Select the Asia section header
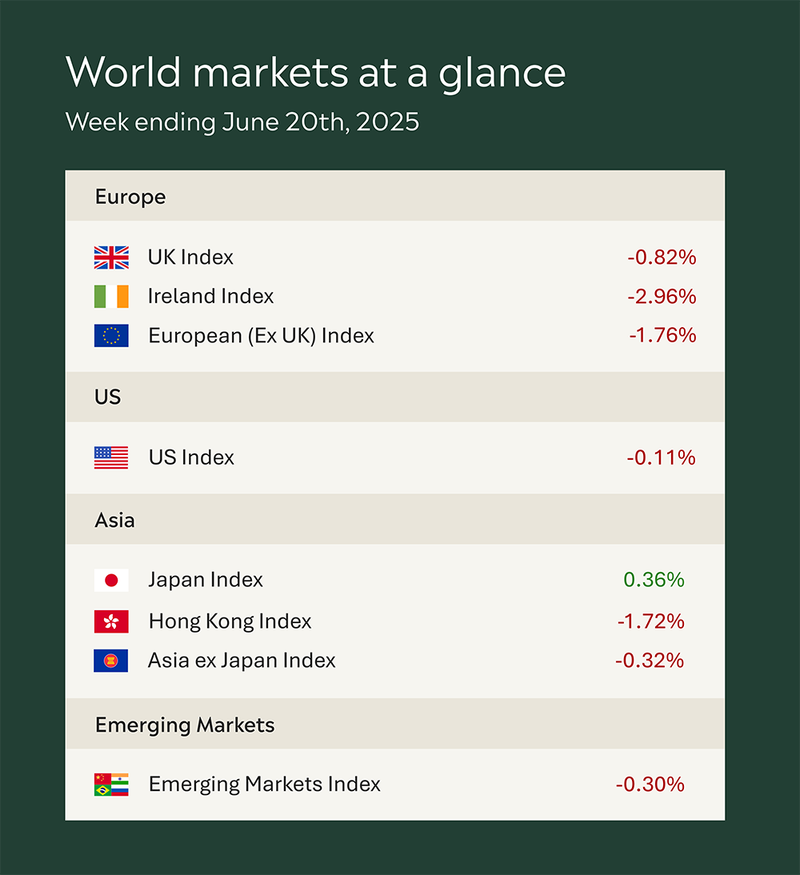Screen dimensions: 800x875 pyautogui.click(x=395, y=520)
